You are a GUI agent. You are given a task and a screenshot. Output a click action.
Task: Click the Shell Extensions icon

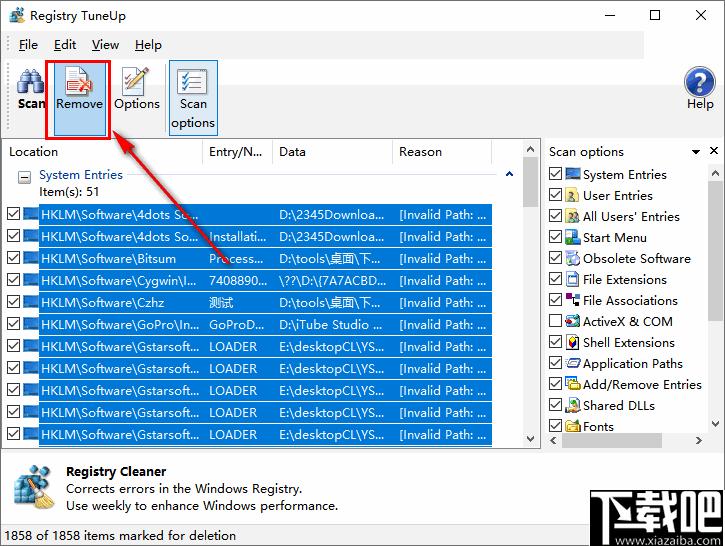pos(572,342)
